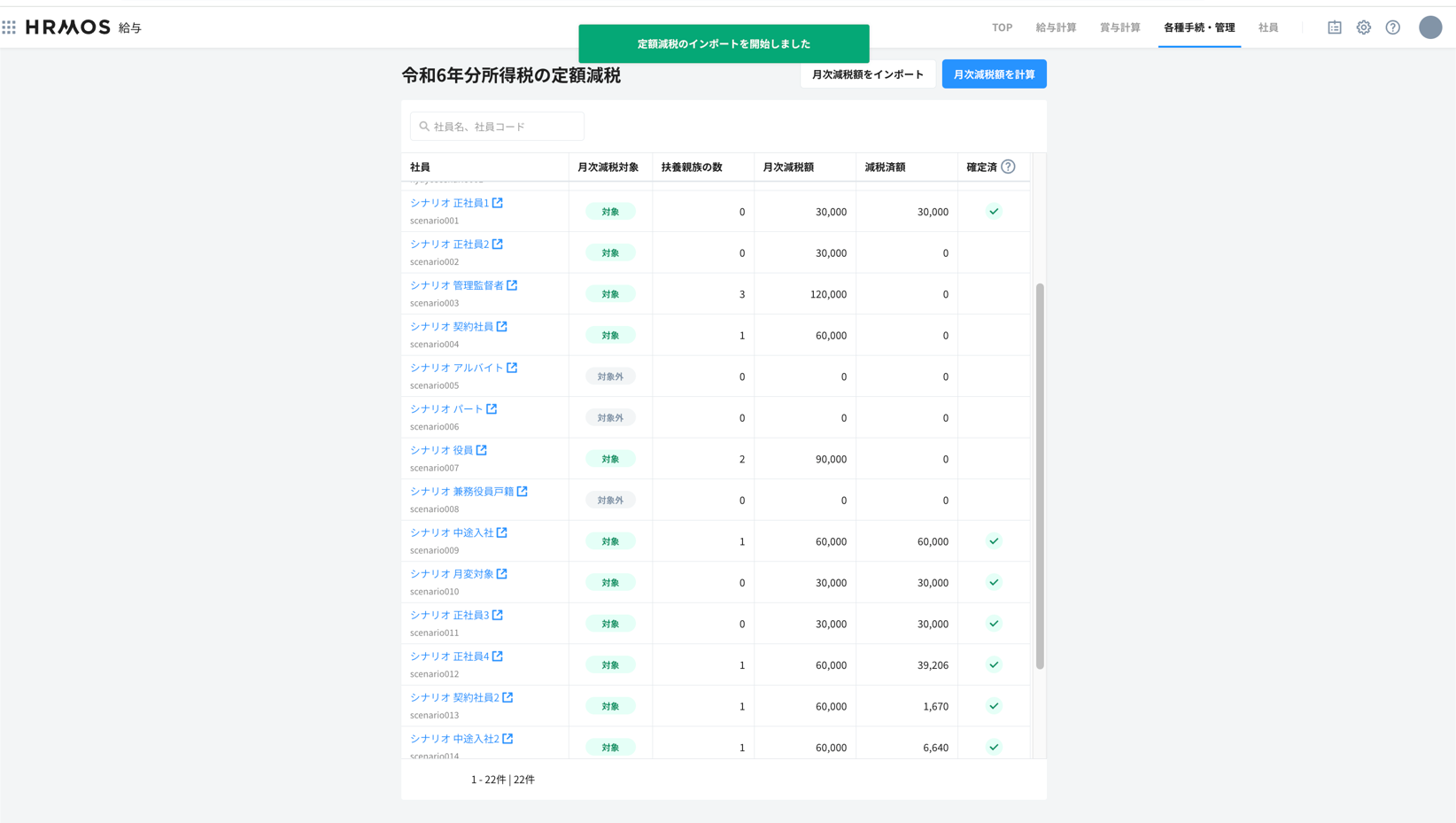Image resolution: width=1456 pixels, height=823 pixels.
Task: Click the 確定済 checkmark for scenario001
Action: pos(994,212)
